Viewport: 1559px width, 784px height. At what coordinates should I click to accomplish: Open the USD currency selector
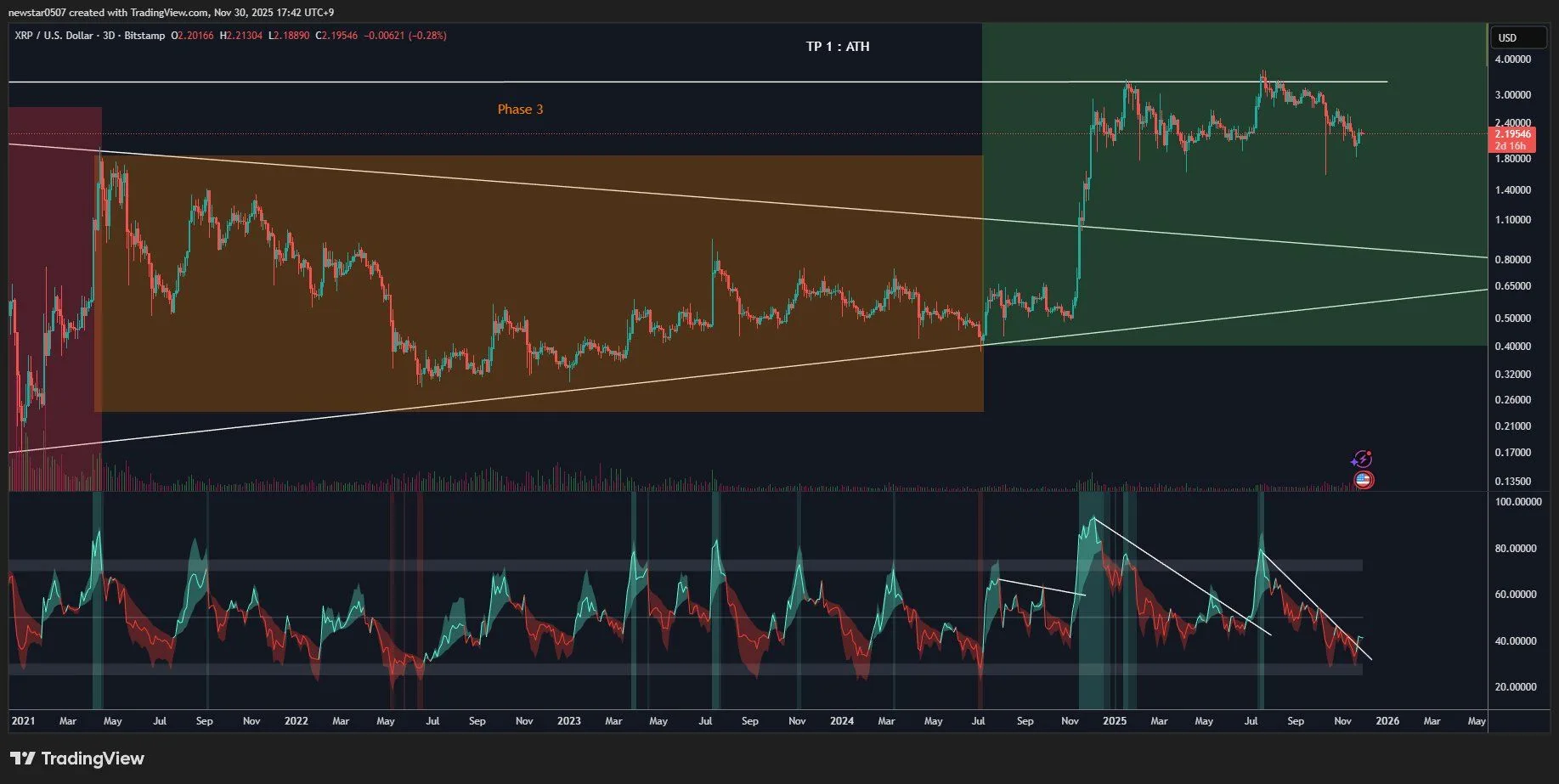1517,37
